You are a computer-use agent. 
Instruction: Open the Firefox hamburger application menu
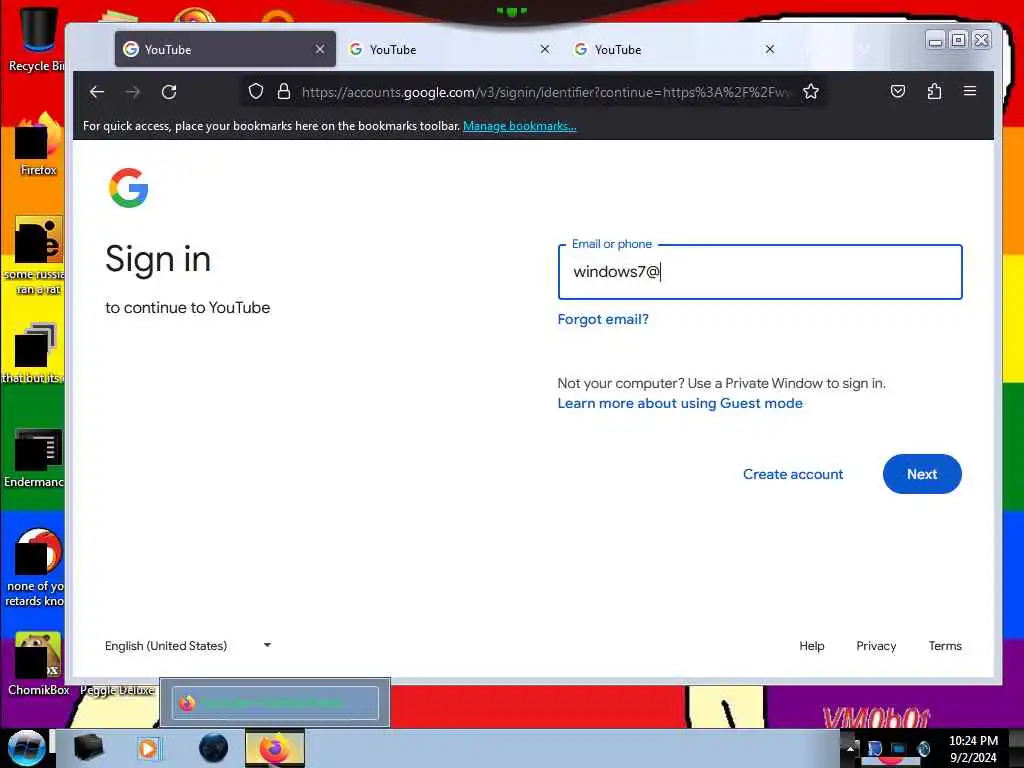(970, 91)
